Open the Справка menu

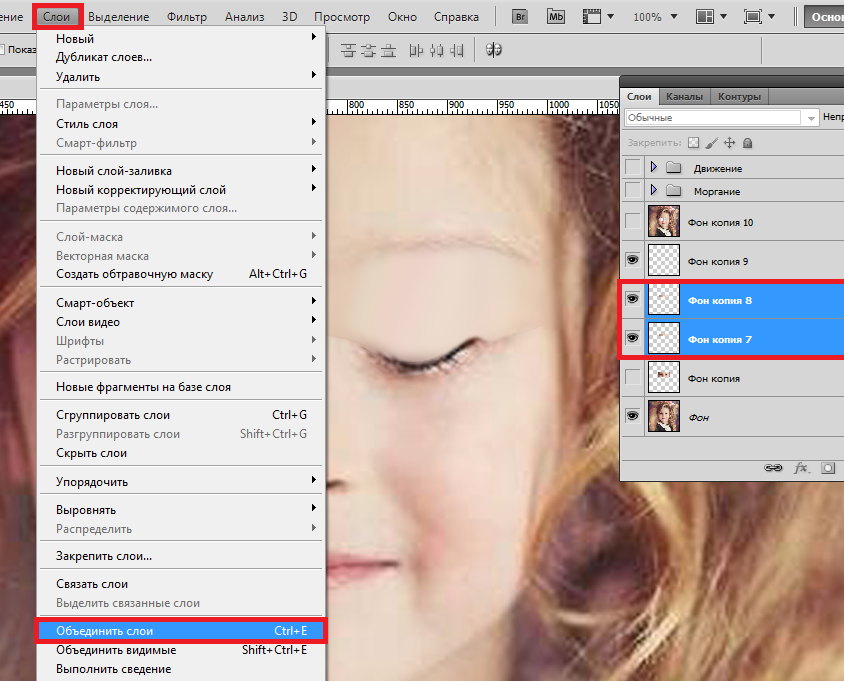point(456,17)
